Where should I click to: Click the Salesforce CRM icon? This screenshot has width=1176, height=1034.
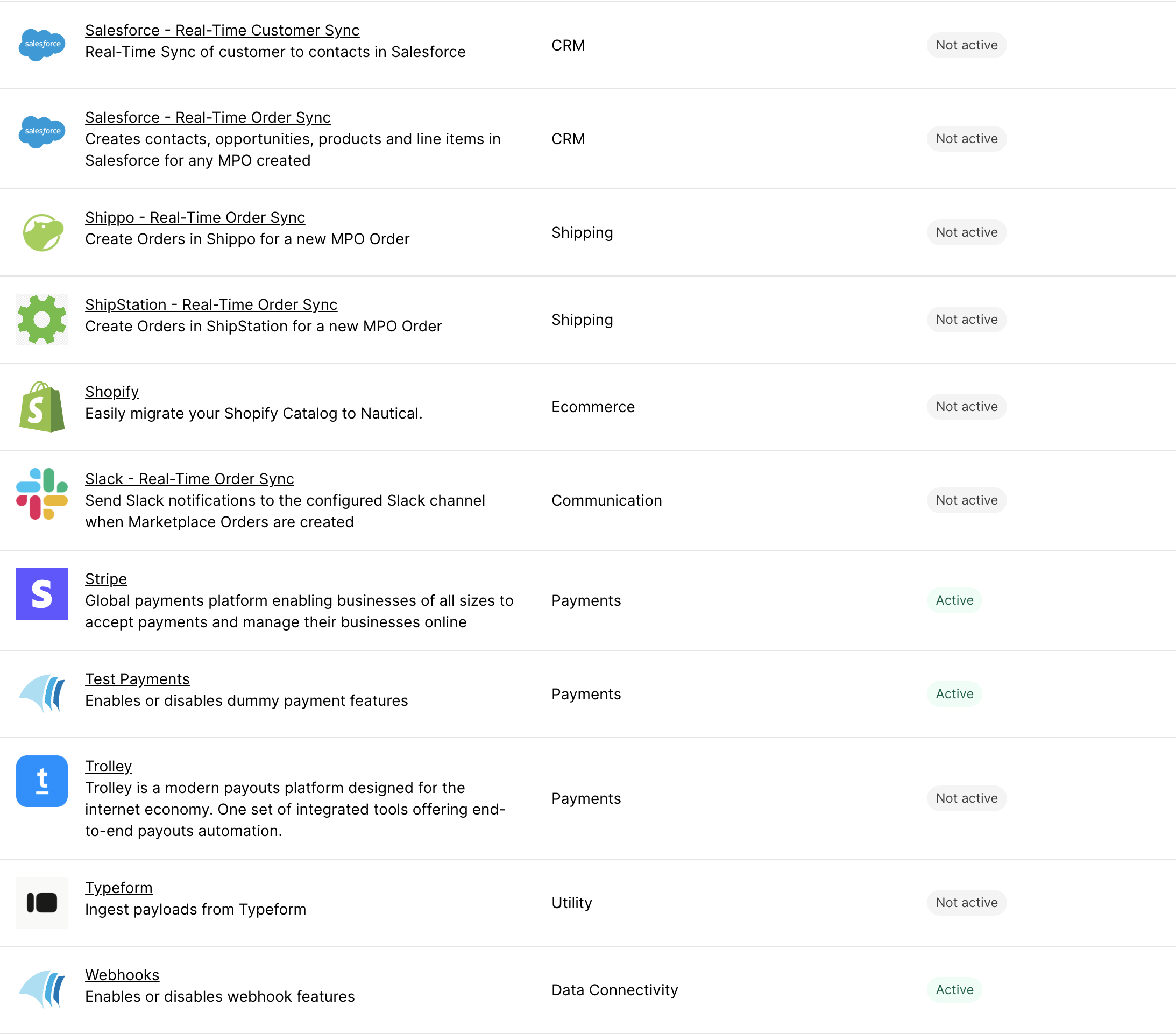click(x=42, y=45)
